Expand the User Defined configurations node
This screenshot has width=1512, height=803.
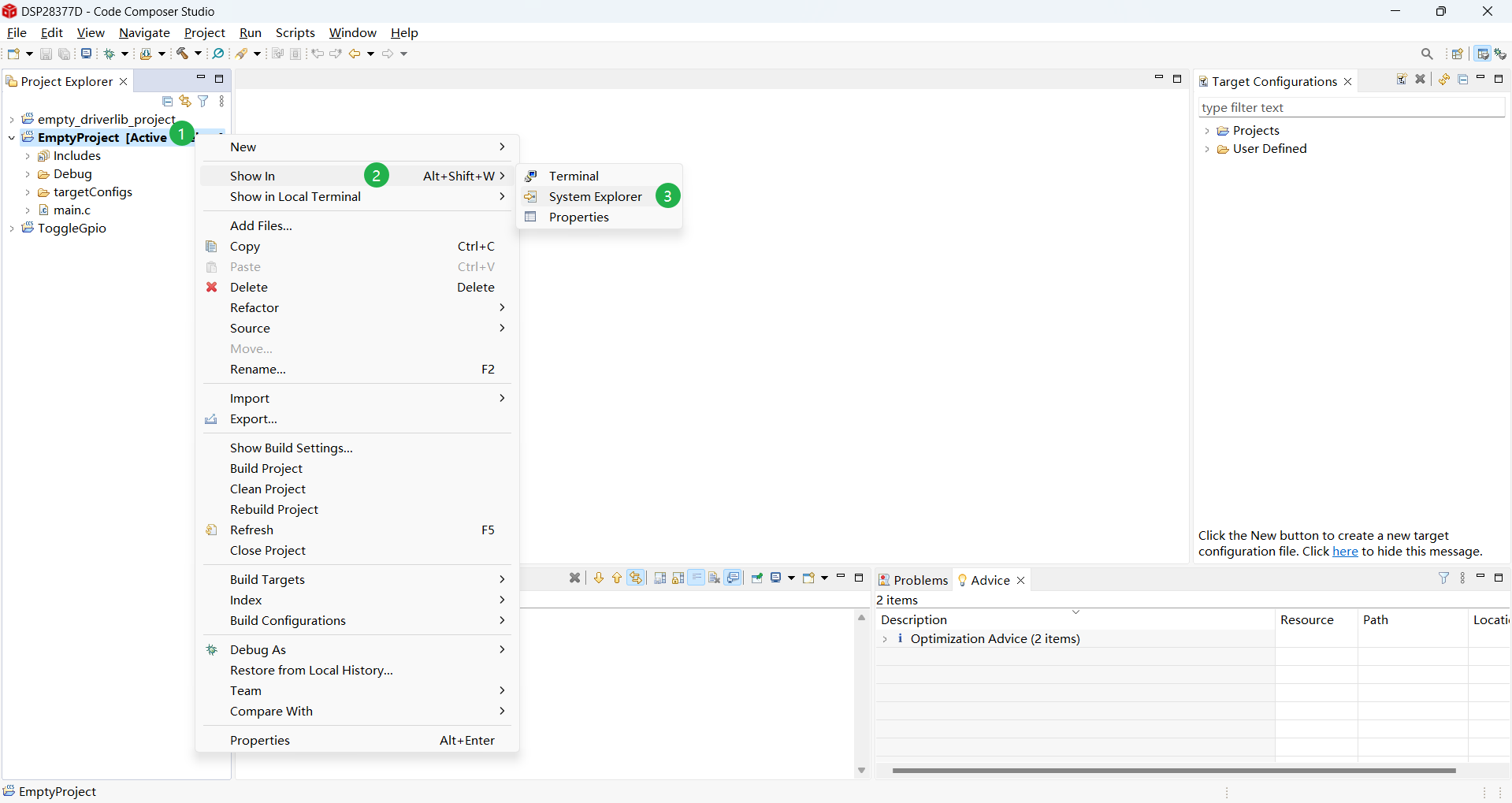(x=1206, y=149)
